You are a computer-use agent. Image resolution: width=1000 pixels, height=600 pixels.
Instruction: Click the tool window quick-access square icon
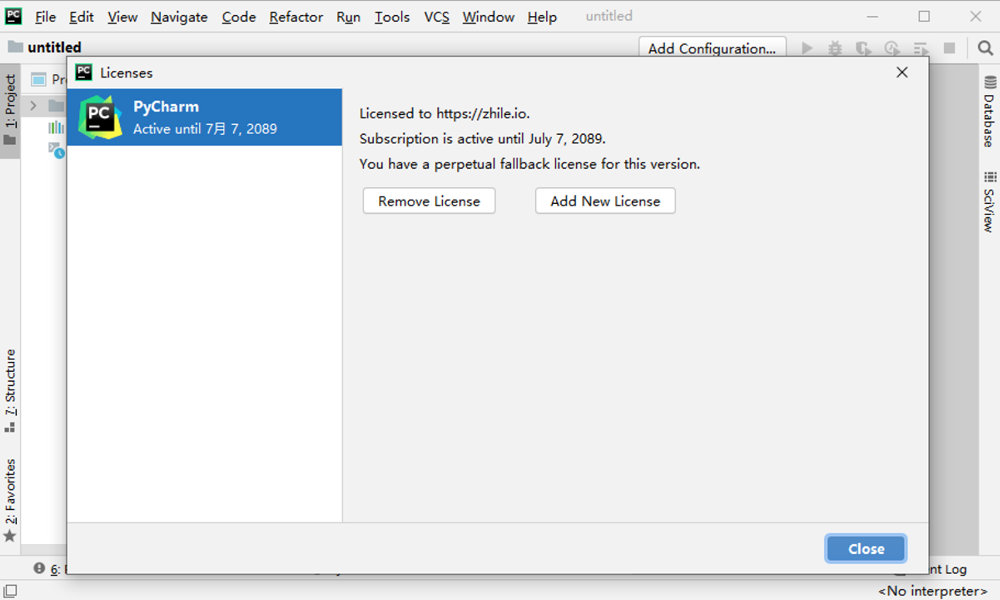pos(10,590)
